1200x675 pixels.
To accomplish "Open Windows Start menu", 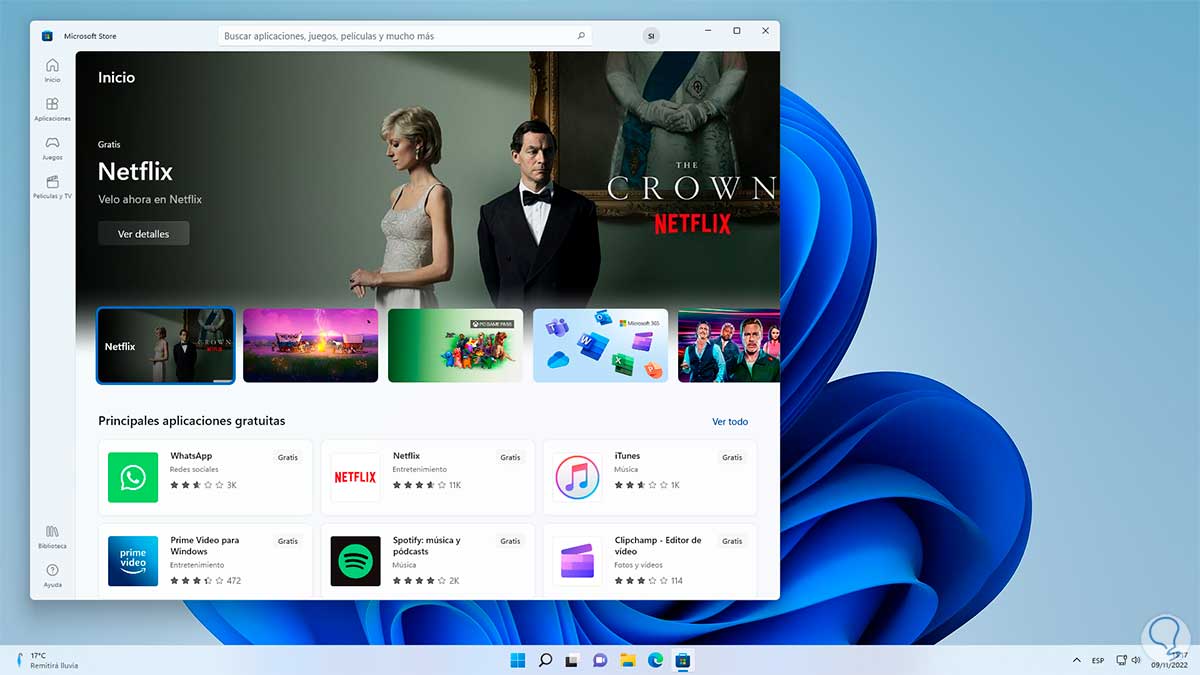I will 518,660.
